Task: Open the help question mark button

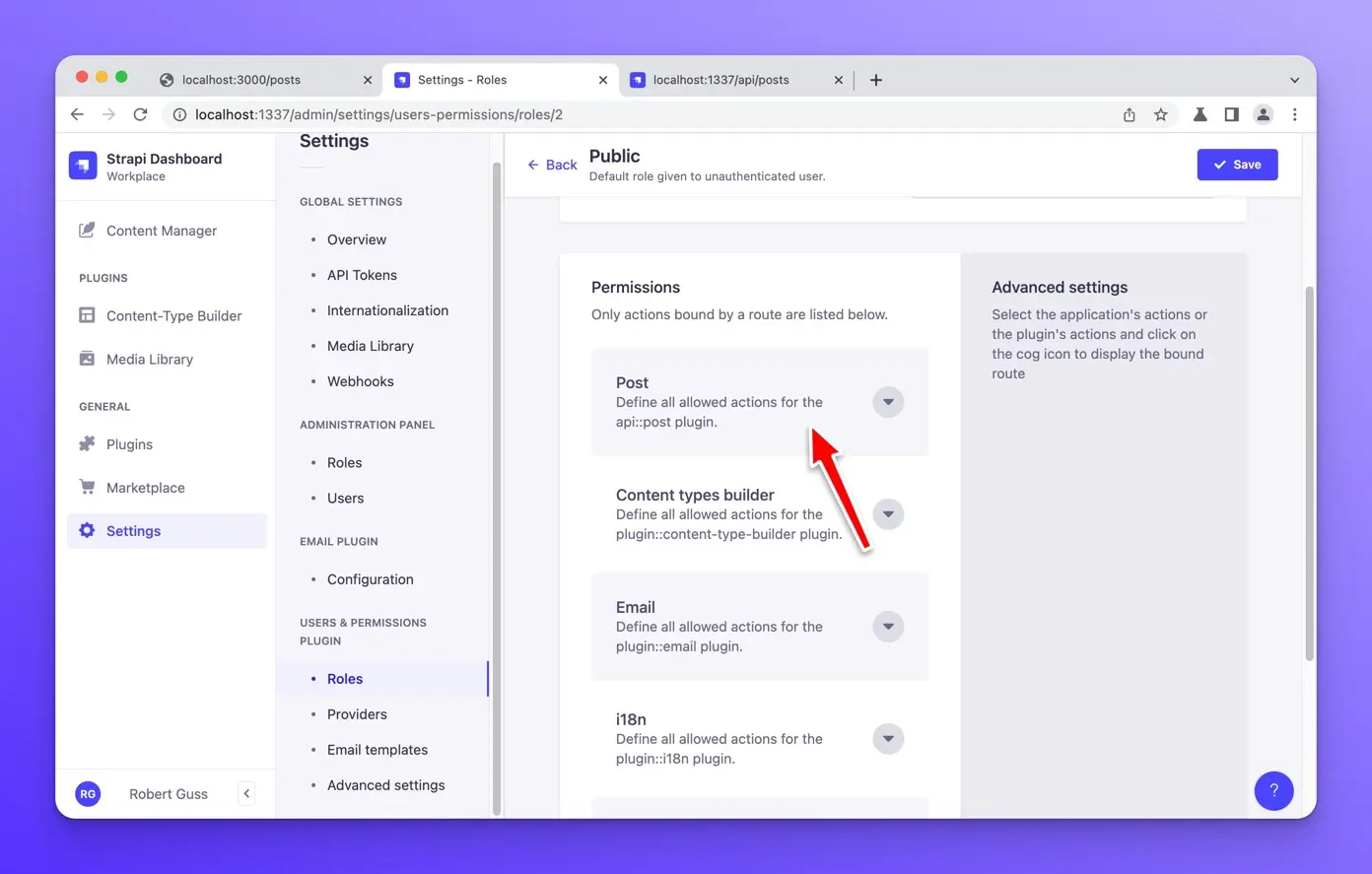Action: (1273, 790)
